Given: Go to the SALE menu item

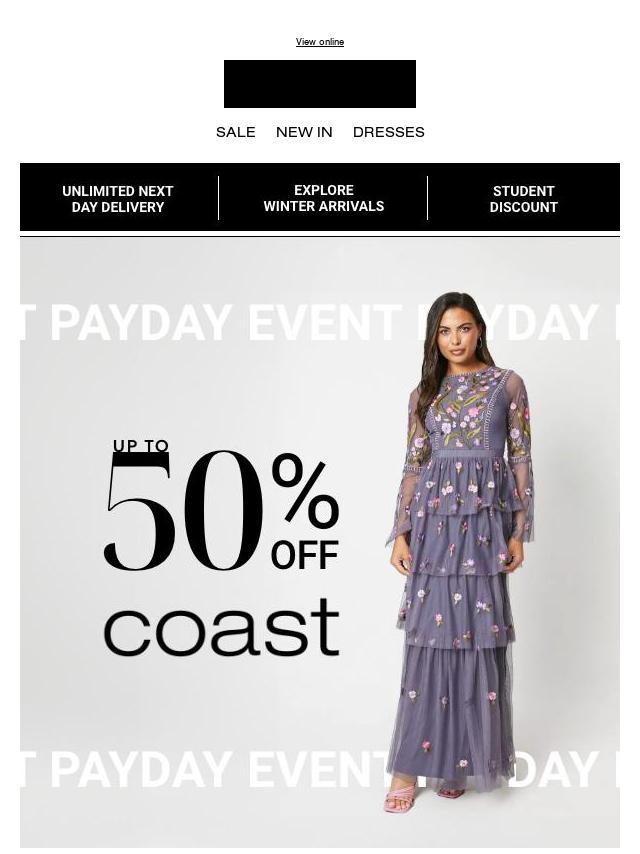Looking at the screenshot, I should tap(236, 132).
